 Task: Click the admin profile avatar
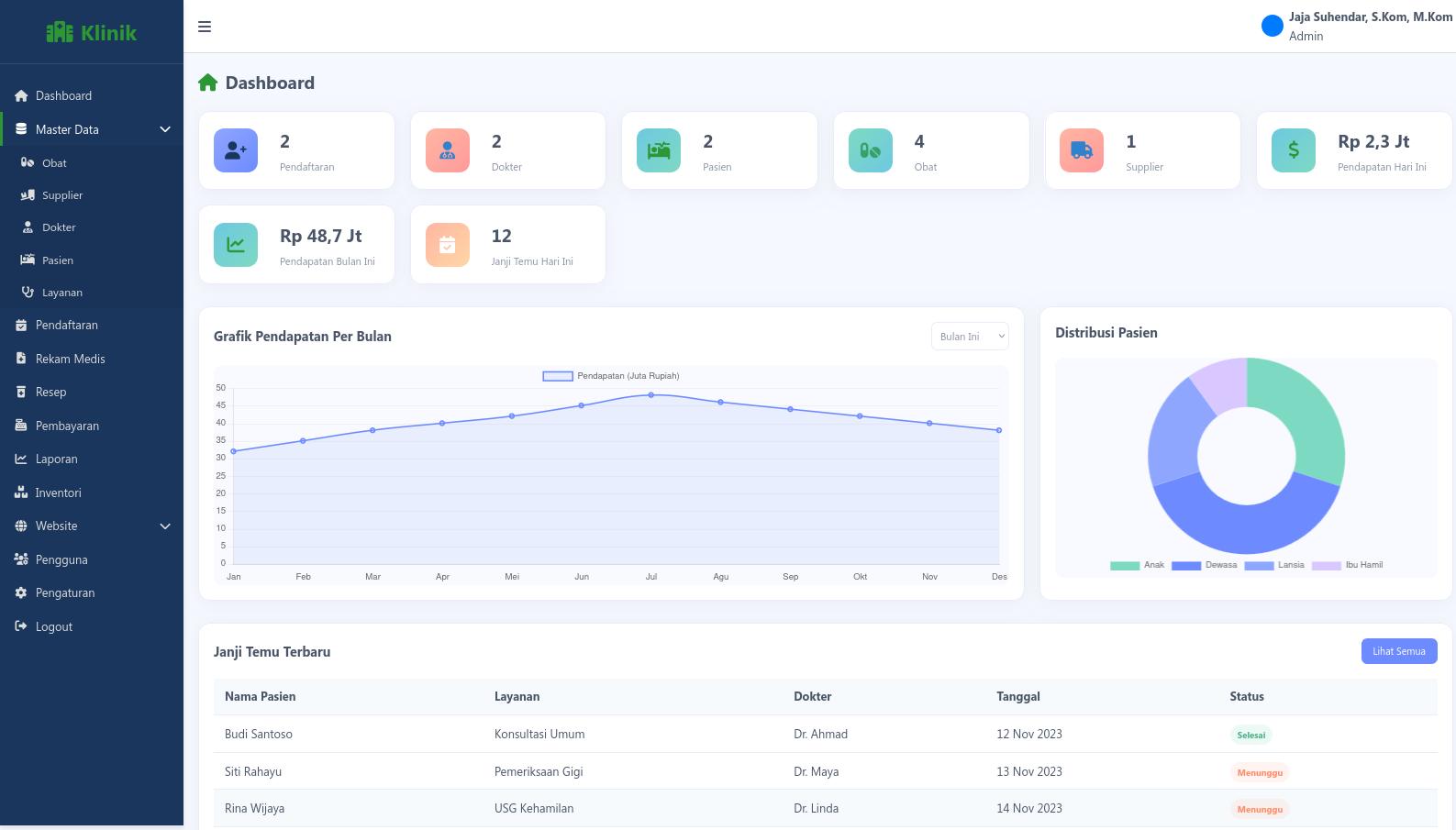(x=1273, y=26)
